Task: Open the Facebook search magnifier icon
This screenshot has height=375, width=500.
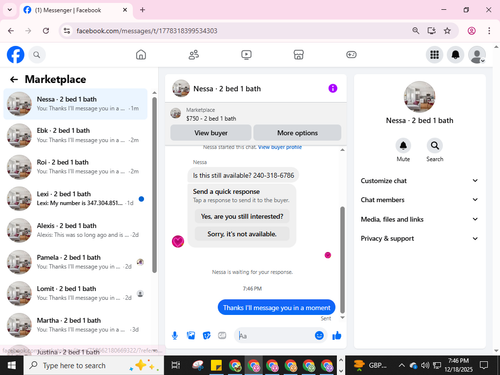Action: (37, 55)
